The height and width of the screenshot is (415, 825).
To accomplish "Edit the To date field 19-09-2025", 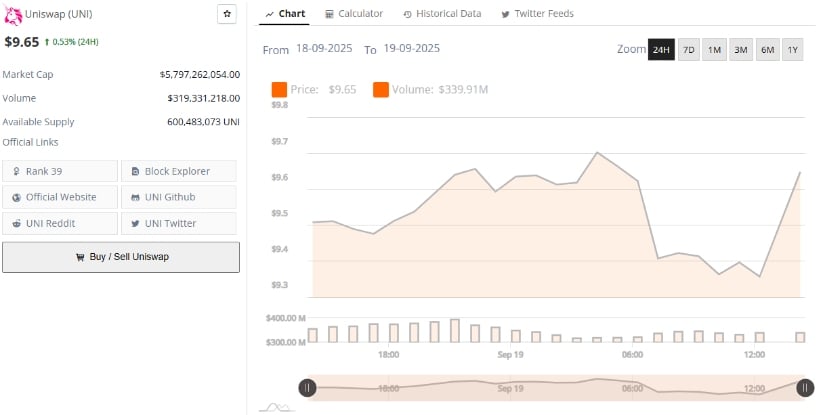I will (411, 48).
